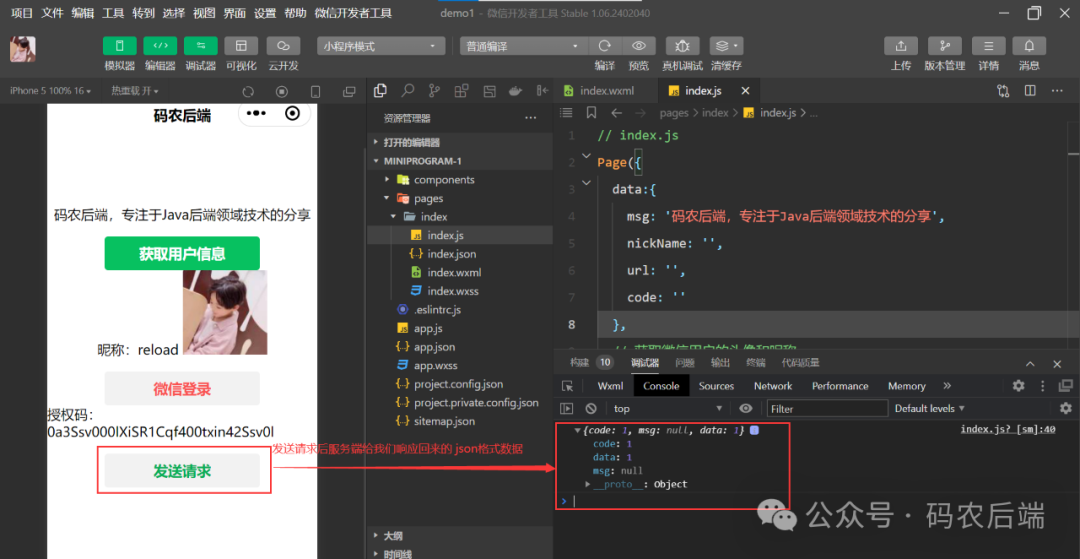
Task: Click the split editor icon
Action: 1030,90
